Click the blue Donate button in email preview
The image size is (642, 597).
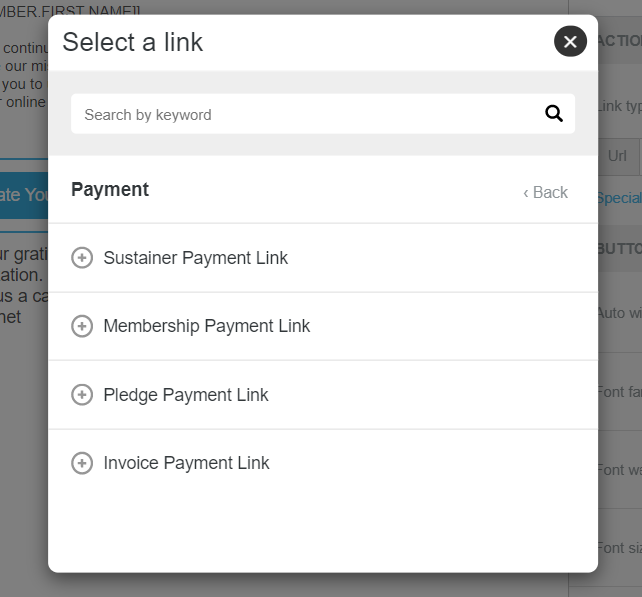(x=24, y=195)
